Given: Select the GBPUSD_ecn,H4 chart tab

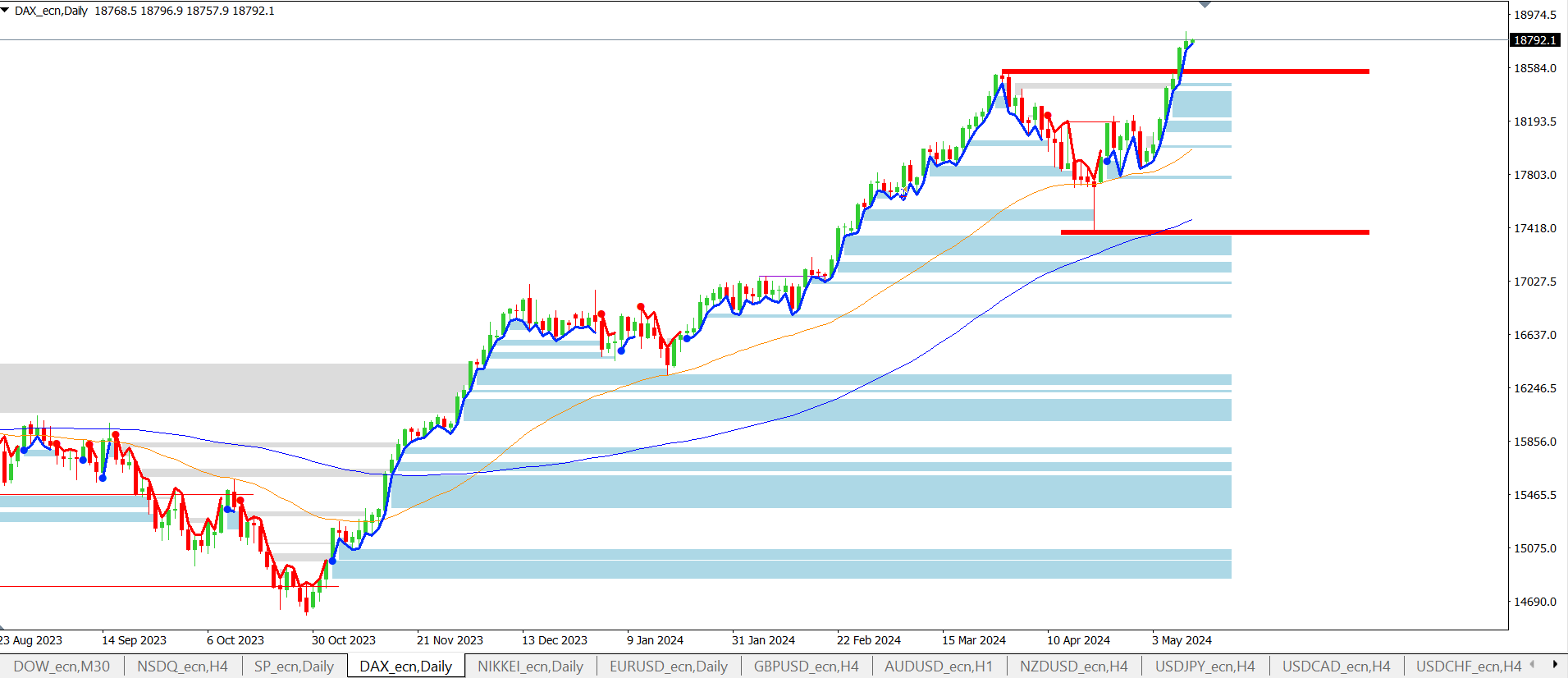Looking at the screenshot, I should (807, 667).
